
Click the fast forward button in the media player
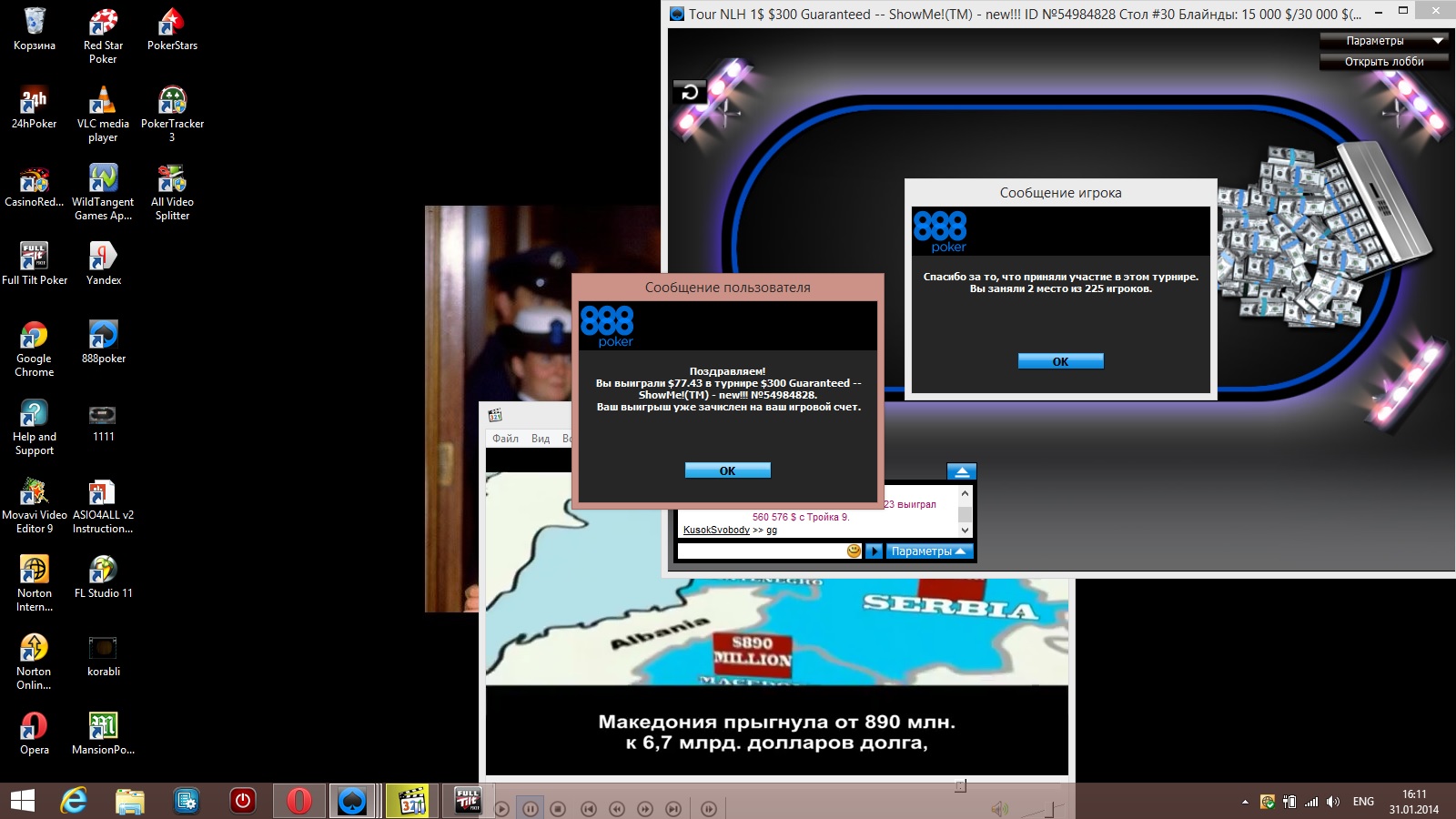coord(645,809)
